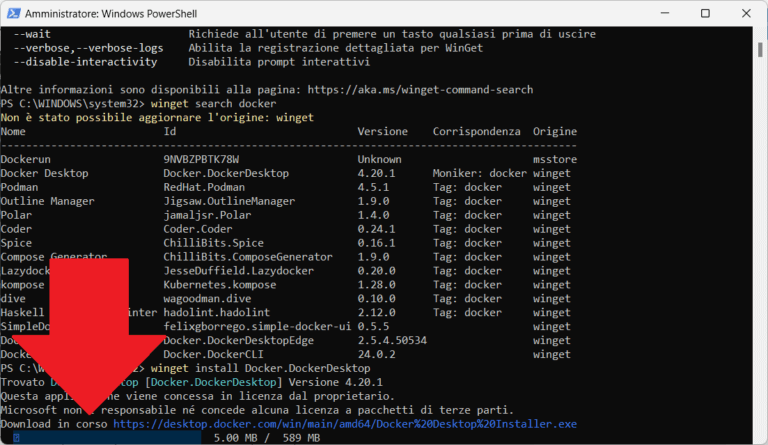Maximize the PowerShell window
Image resolution: width=768 pixels, height=445 pixels.
tap(705, 13)
